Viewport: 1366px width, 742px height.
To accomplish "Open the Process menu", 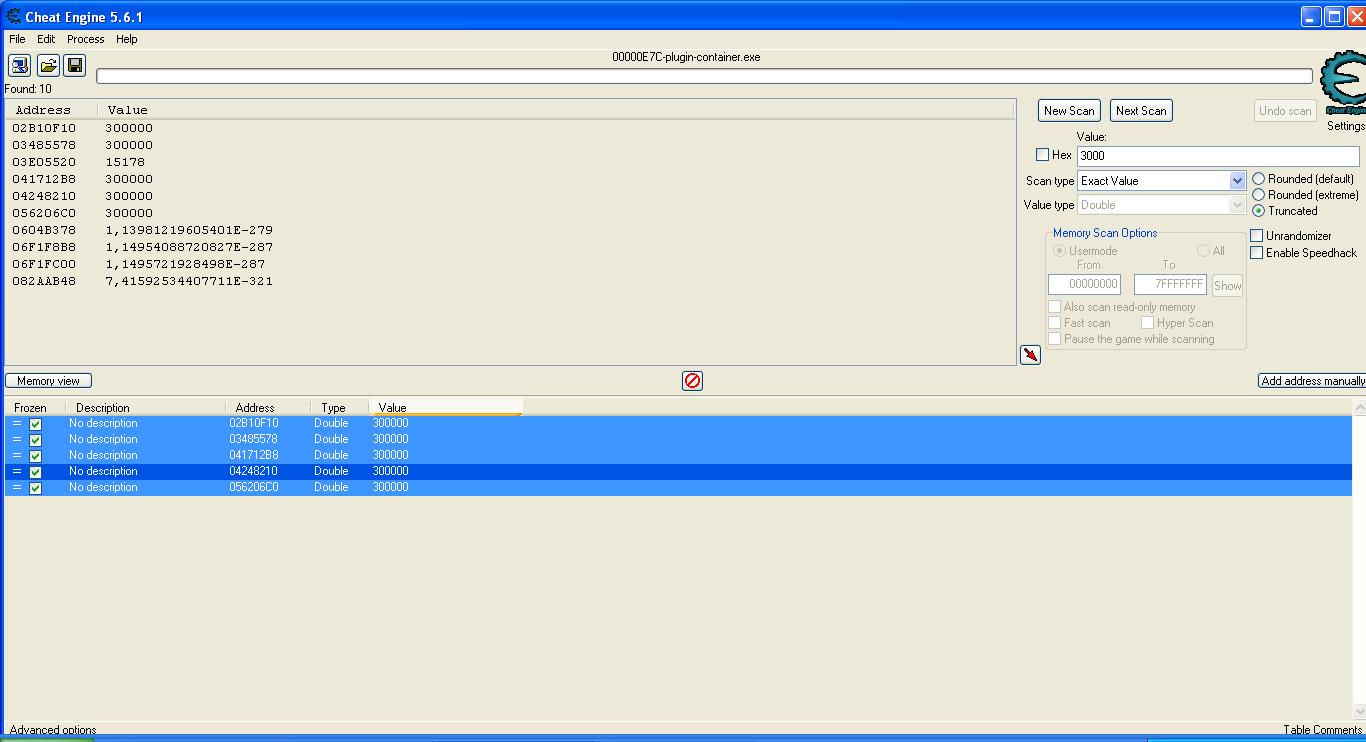I will click(85, 39).
